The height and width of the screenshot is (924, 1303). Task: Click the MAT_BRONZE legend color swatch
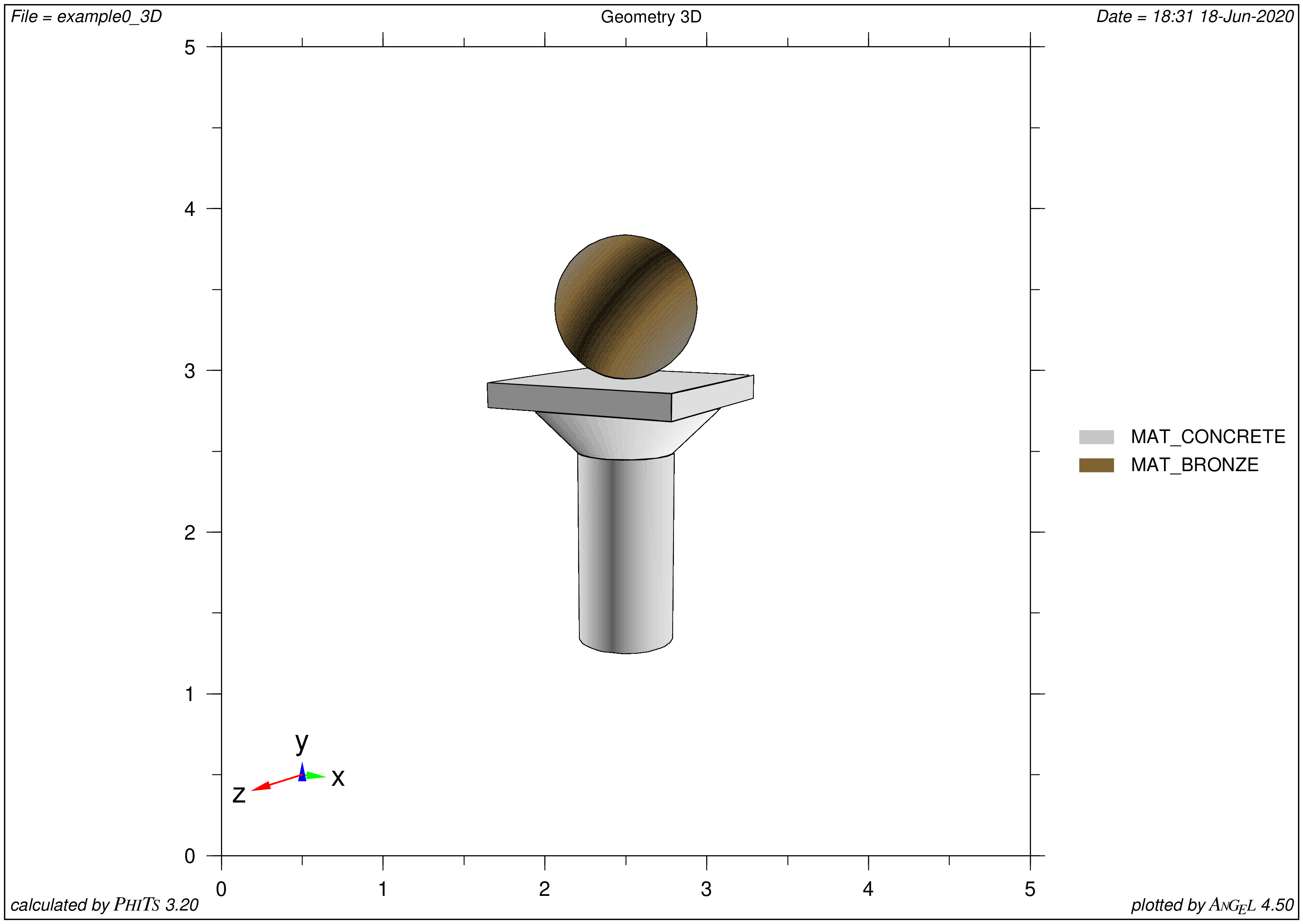1096,465
